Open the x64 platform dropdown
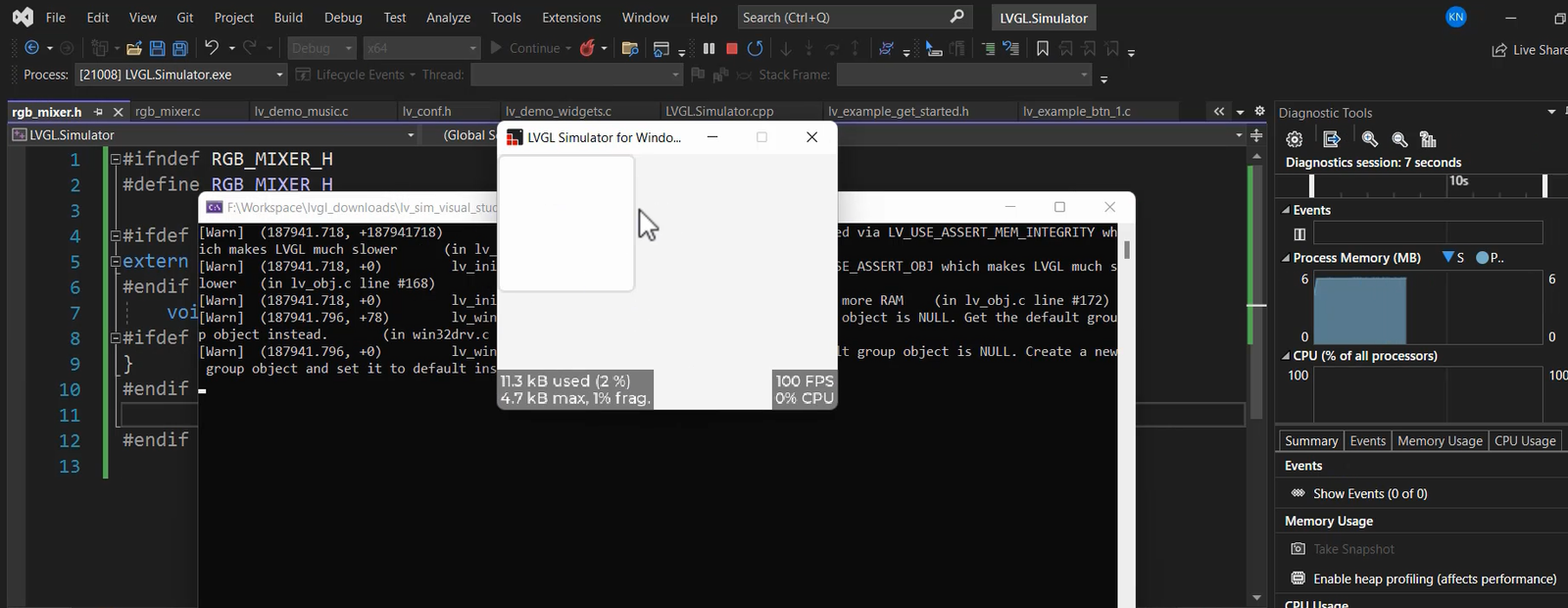This screenshot has height=608, width=1568. [x=421, y=48]
